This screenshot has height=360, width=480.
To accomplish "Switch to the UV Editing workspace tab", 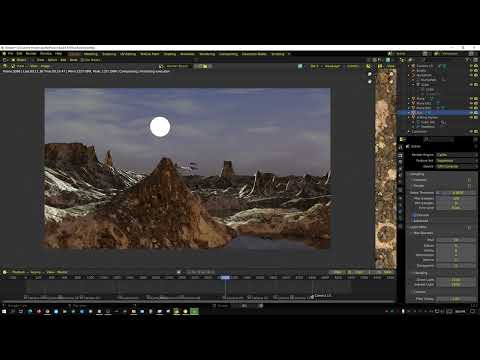I will pyautogui.click(x=128, y=54).
